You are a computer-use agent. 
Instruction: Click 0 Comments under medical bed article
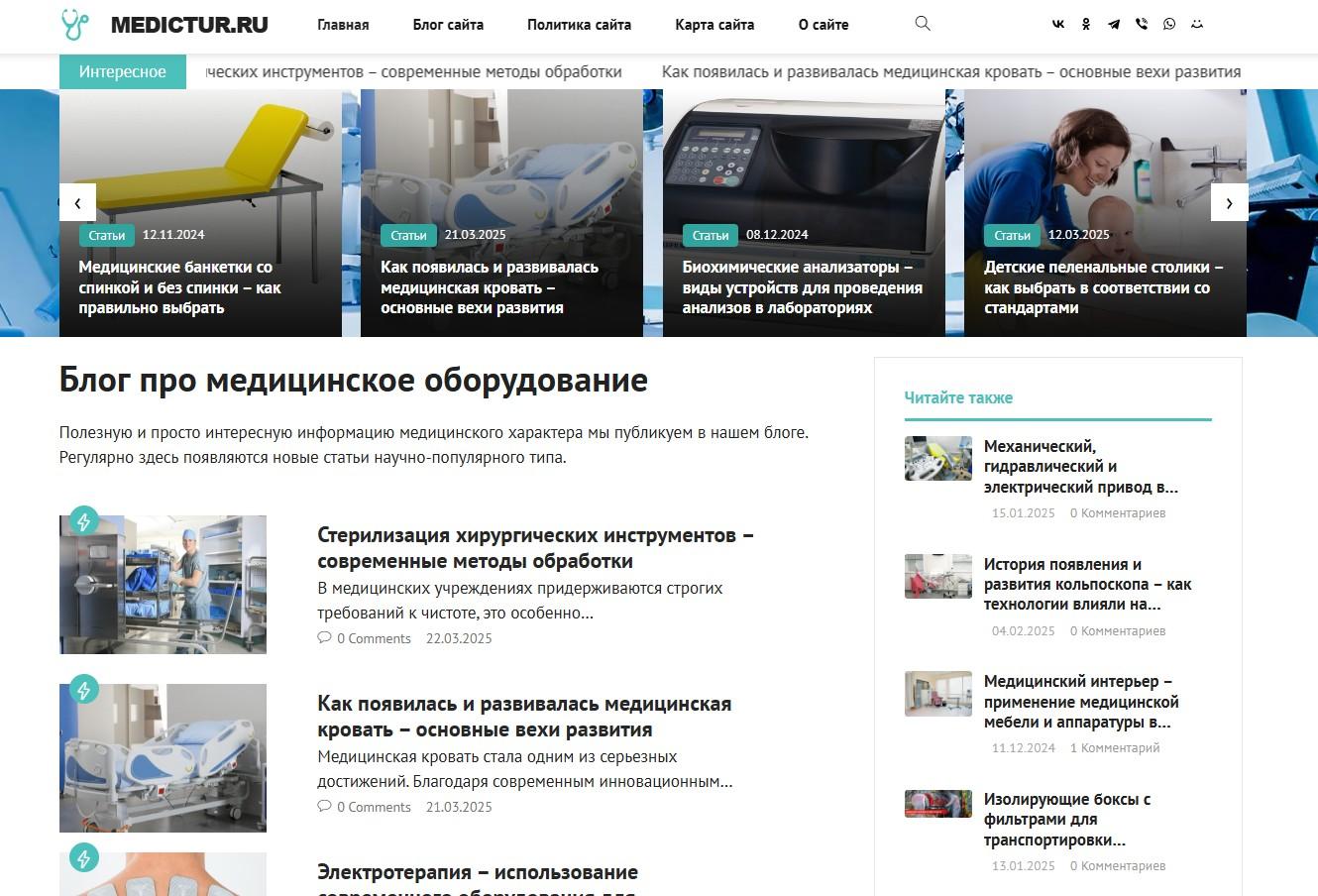[374, 807]
